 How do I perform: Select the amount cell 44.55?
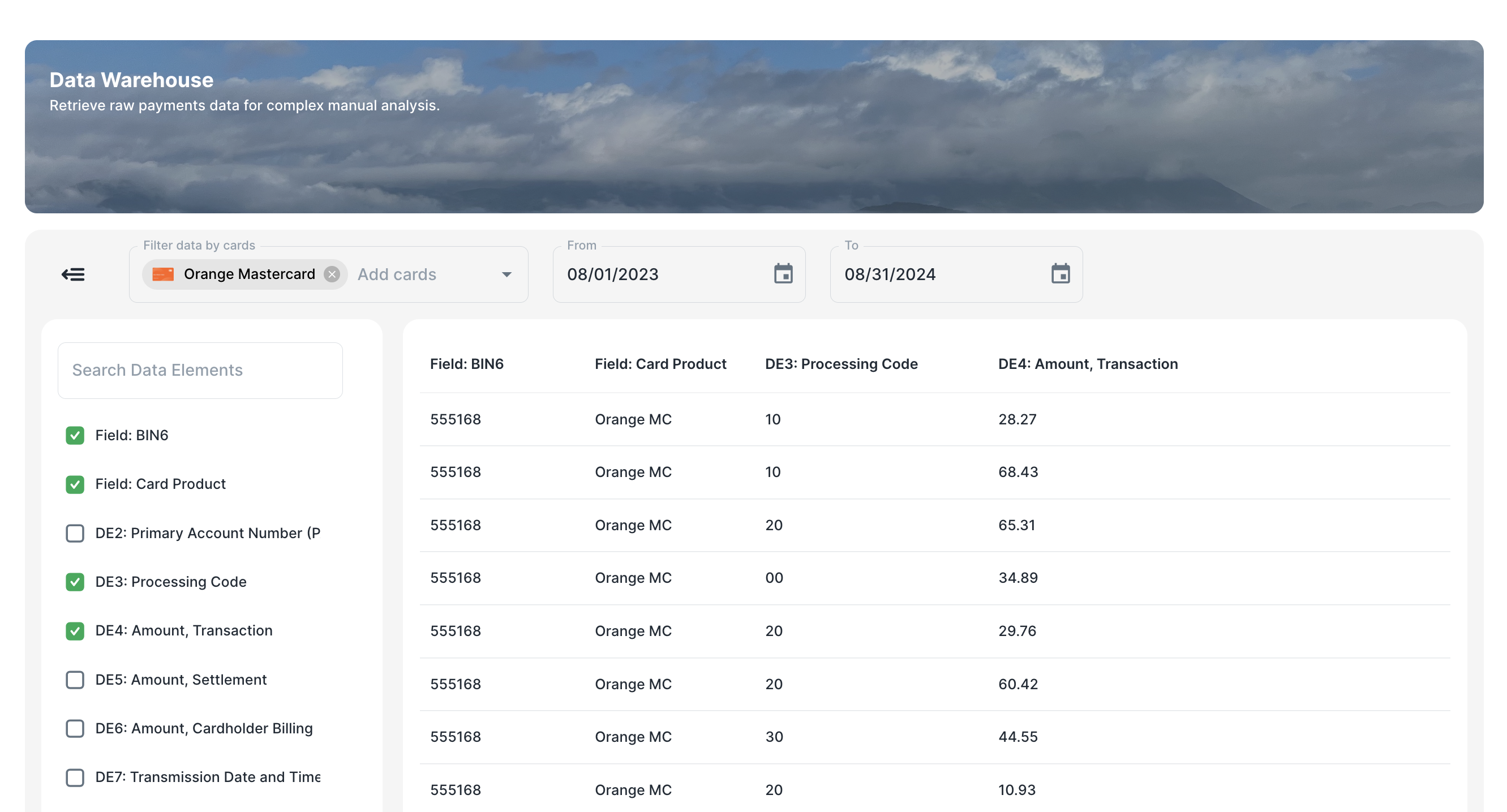1018,737
